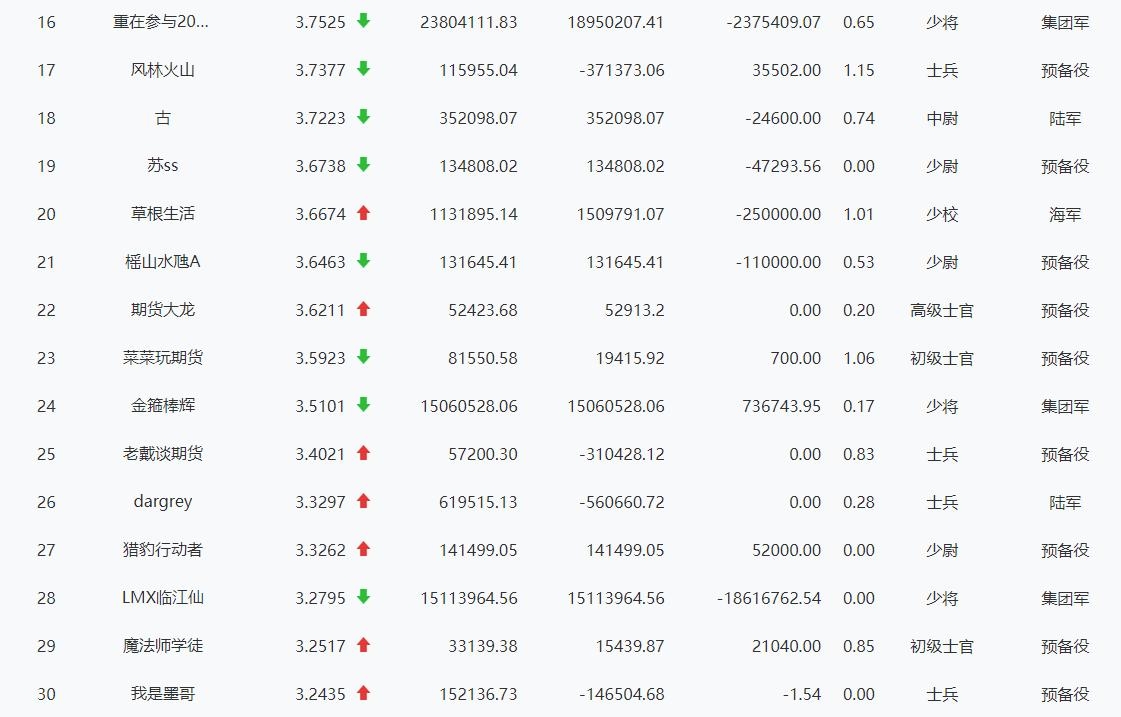Screen dimensions: 1121x717
Task: Click the green down arrow in 苏ss row
Action: tap(363, 165)
